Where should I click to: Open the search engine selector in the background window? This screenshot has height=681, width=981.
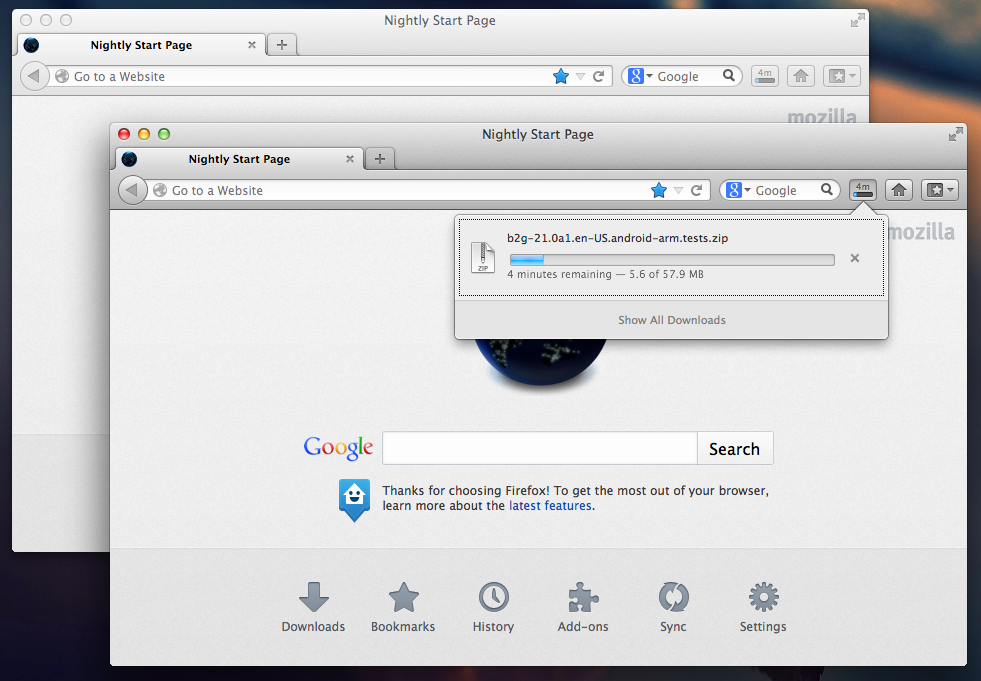pyautogui.click(x=640, y=76)
